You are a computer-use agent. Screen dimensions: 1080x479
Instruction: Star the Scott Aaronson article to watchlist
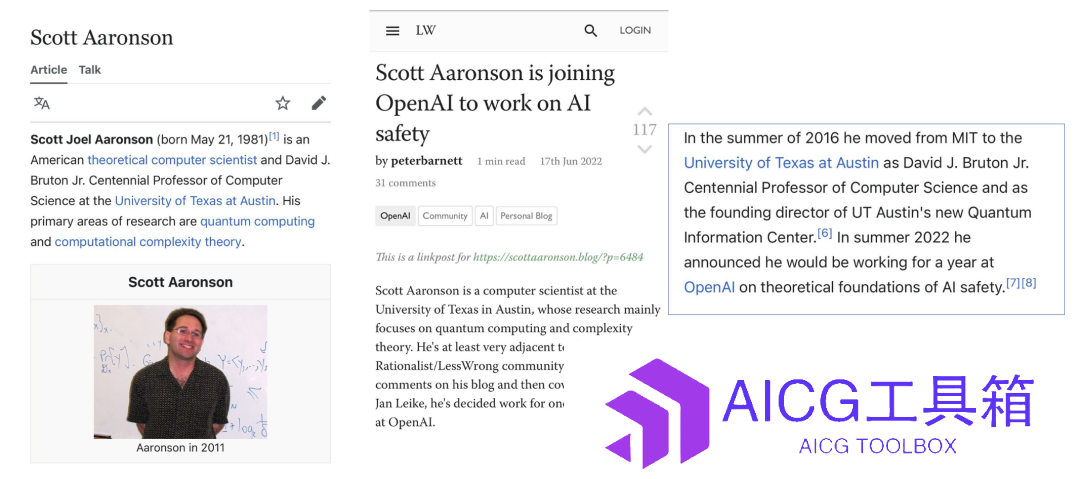[282, 103]
